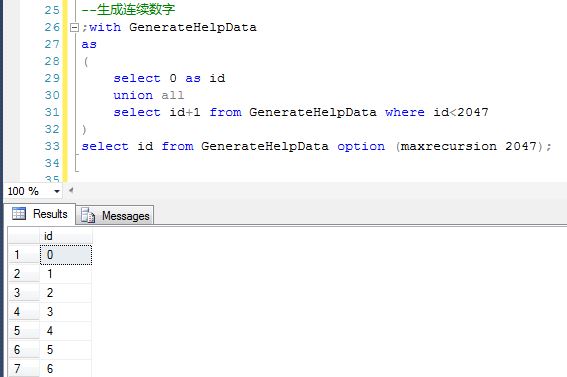
Task: Select row header number 1
Action: [x=24, y=255]
